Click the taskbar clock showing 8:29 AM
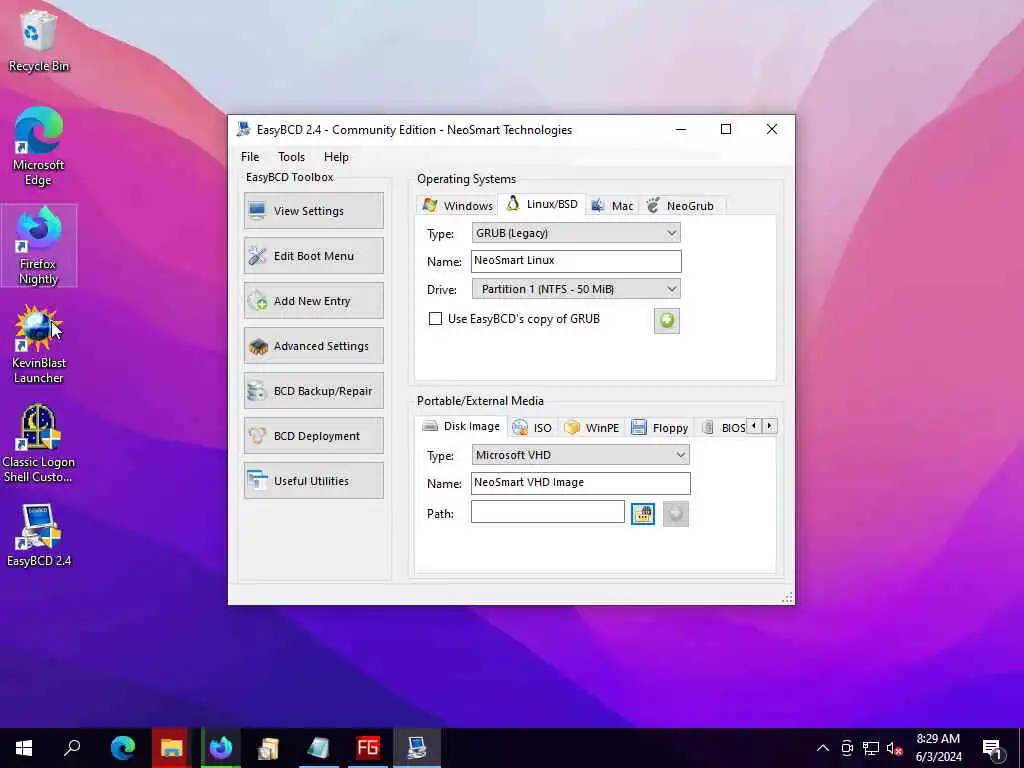 point(938,748)
